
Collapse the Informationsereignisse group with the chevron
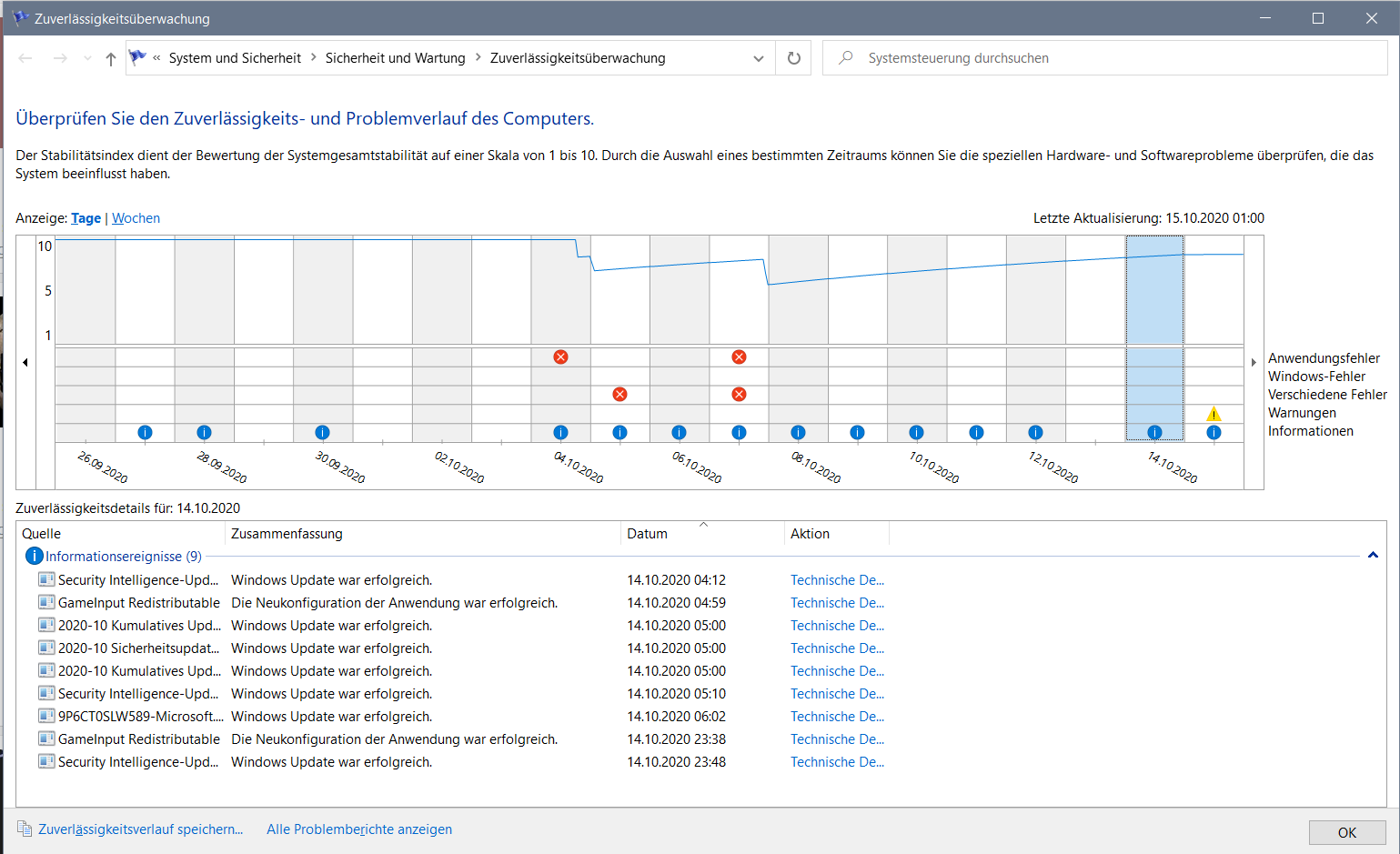[1372, 555]
